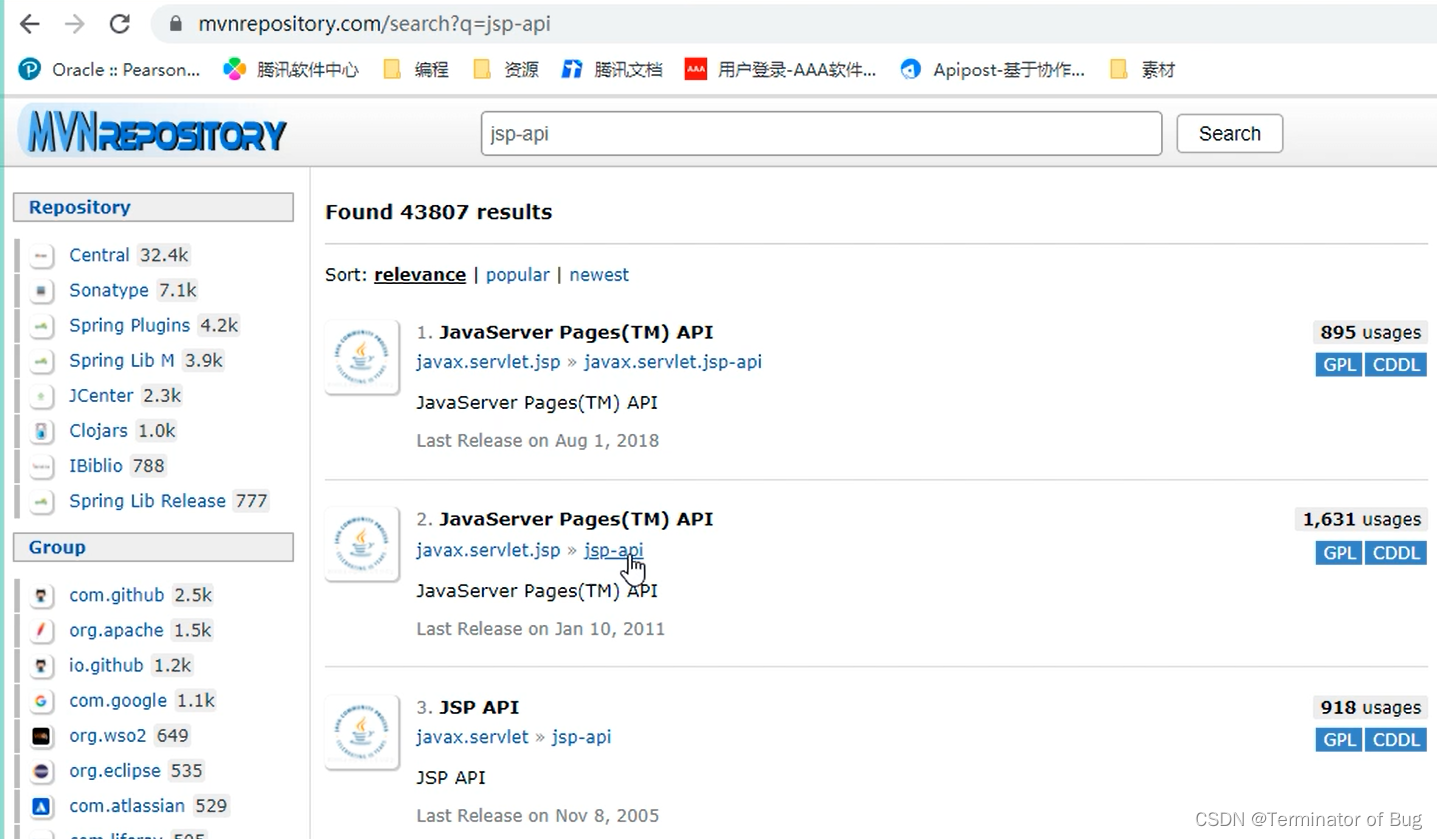Viewport: 1437px width, 839px height.
Task: Click the Central repository icon
Action: coord(41,256)
